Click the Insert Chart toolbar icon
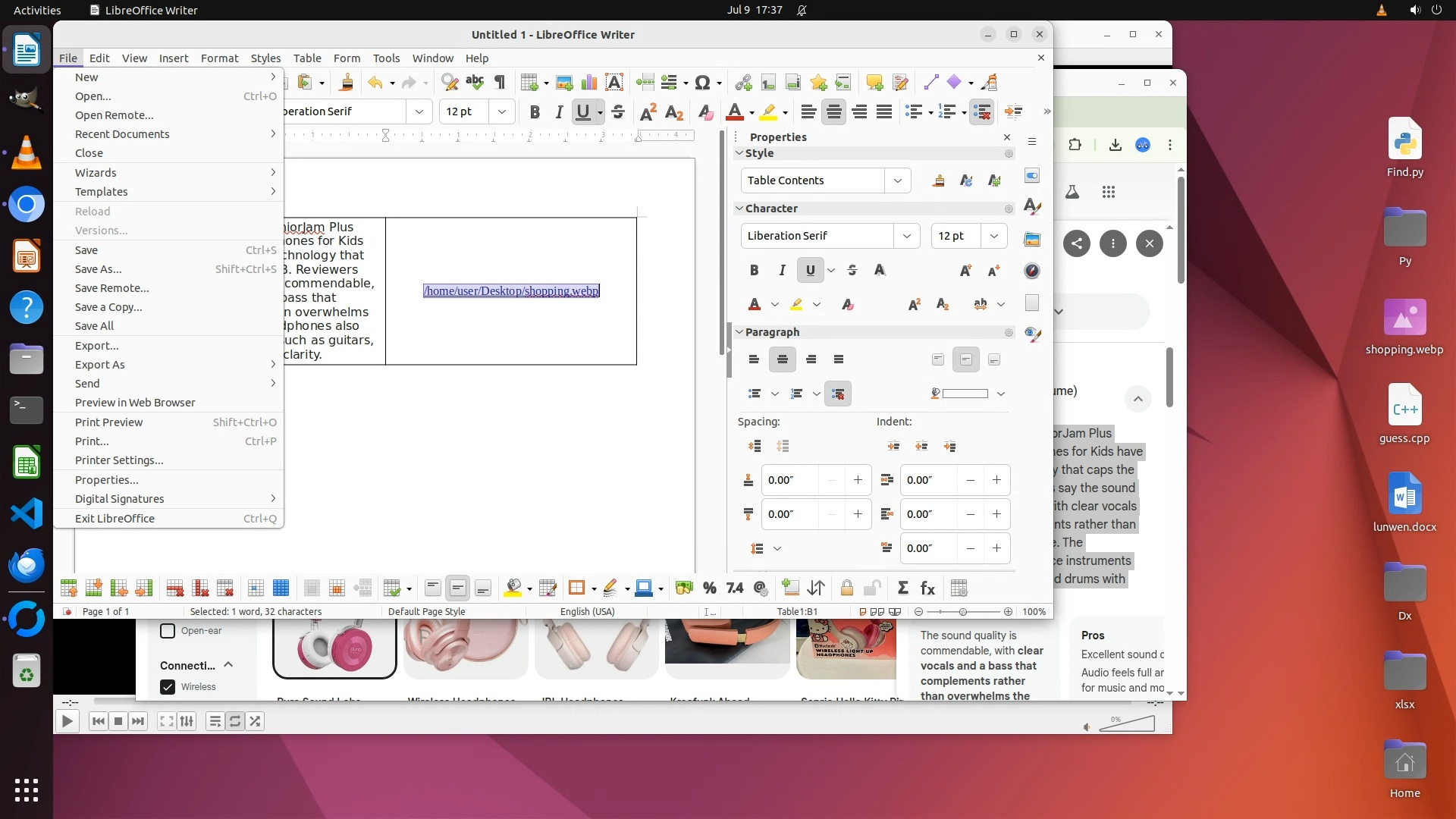 click(x=588, y=83)
